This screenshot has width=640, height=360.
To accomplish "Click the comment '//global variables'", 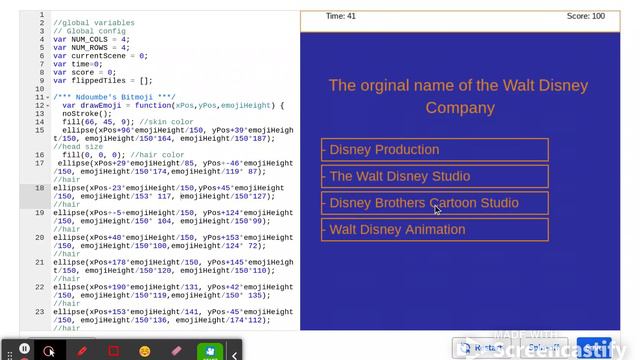I will [94, 23].
